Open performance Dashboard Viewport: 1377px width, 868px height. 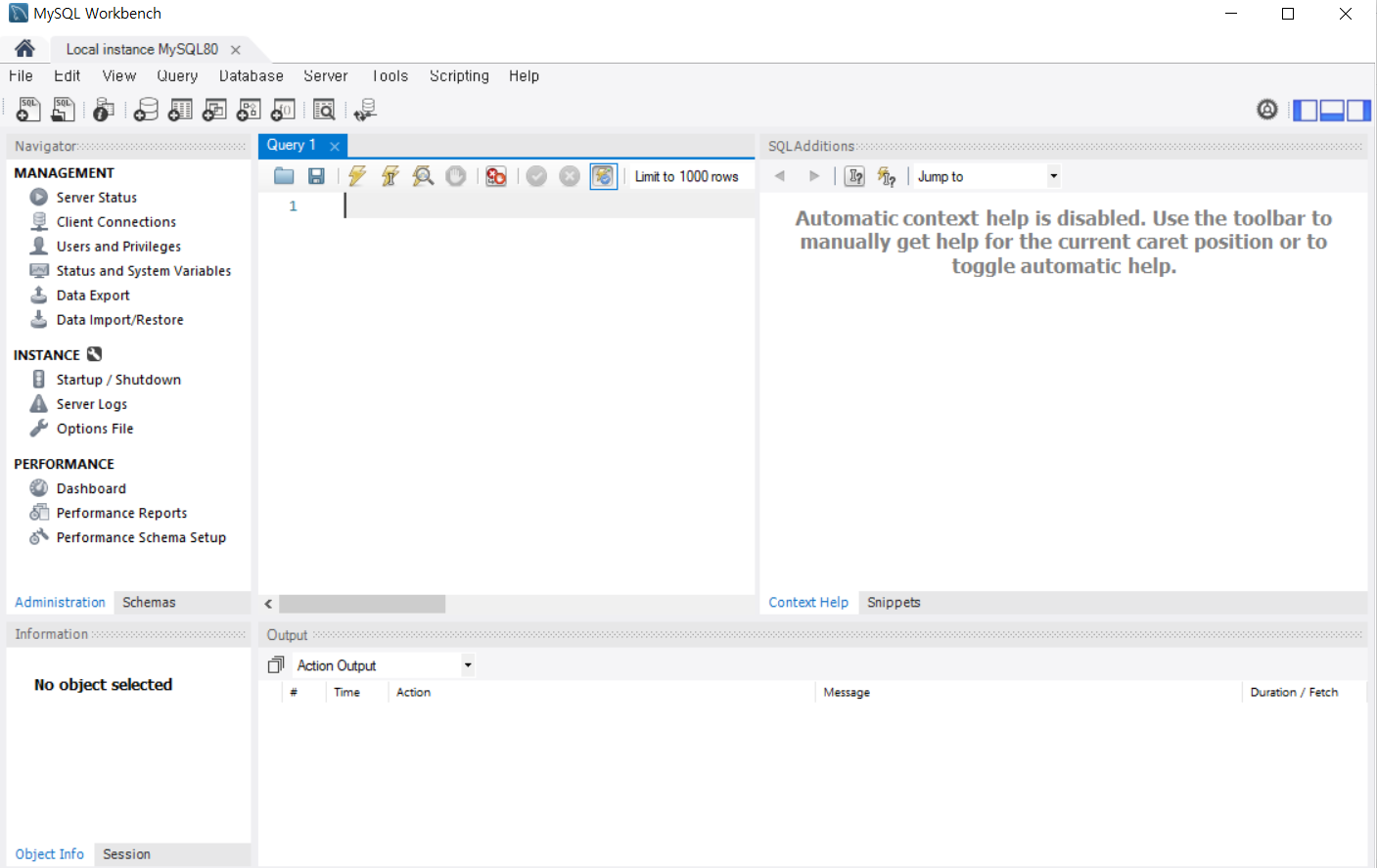pyautogui.click(x=91, y=487)
